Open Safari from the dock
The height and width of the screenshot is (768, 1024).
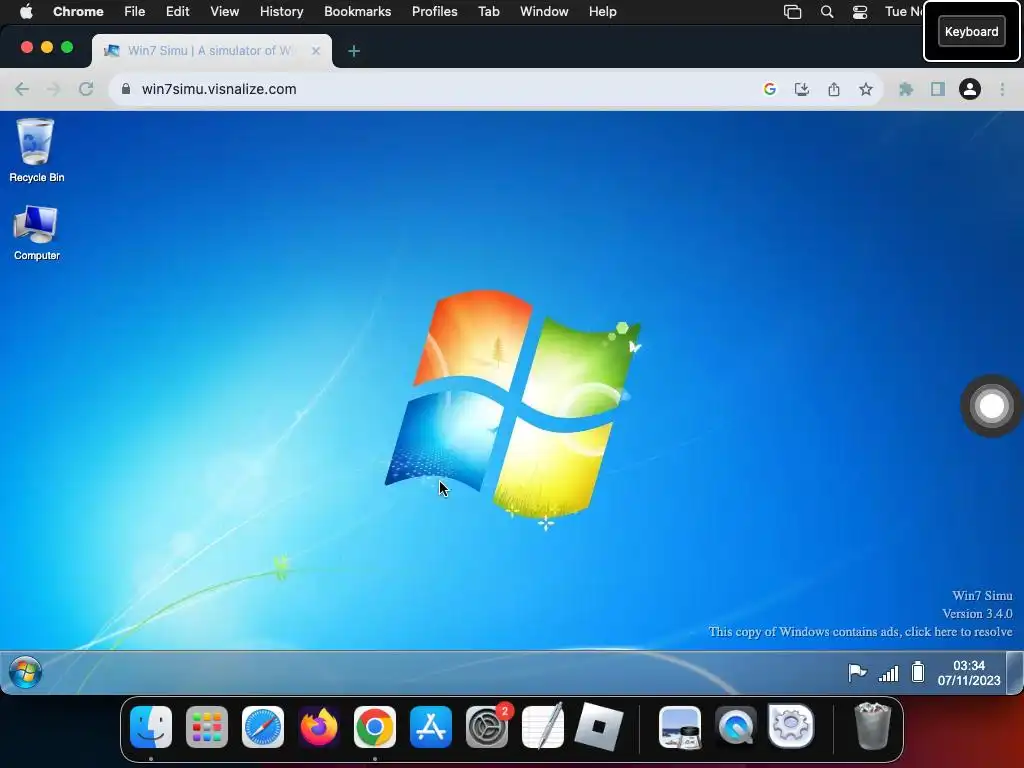(263, 727)
